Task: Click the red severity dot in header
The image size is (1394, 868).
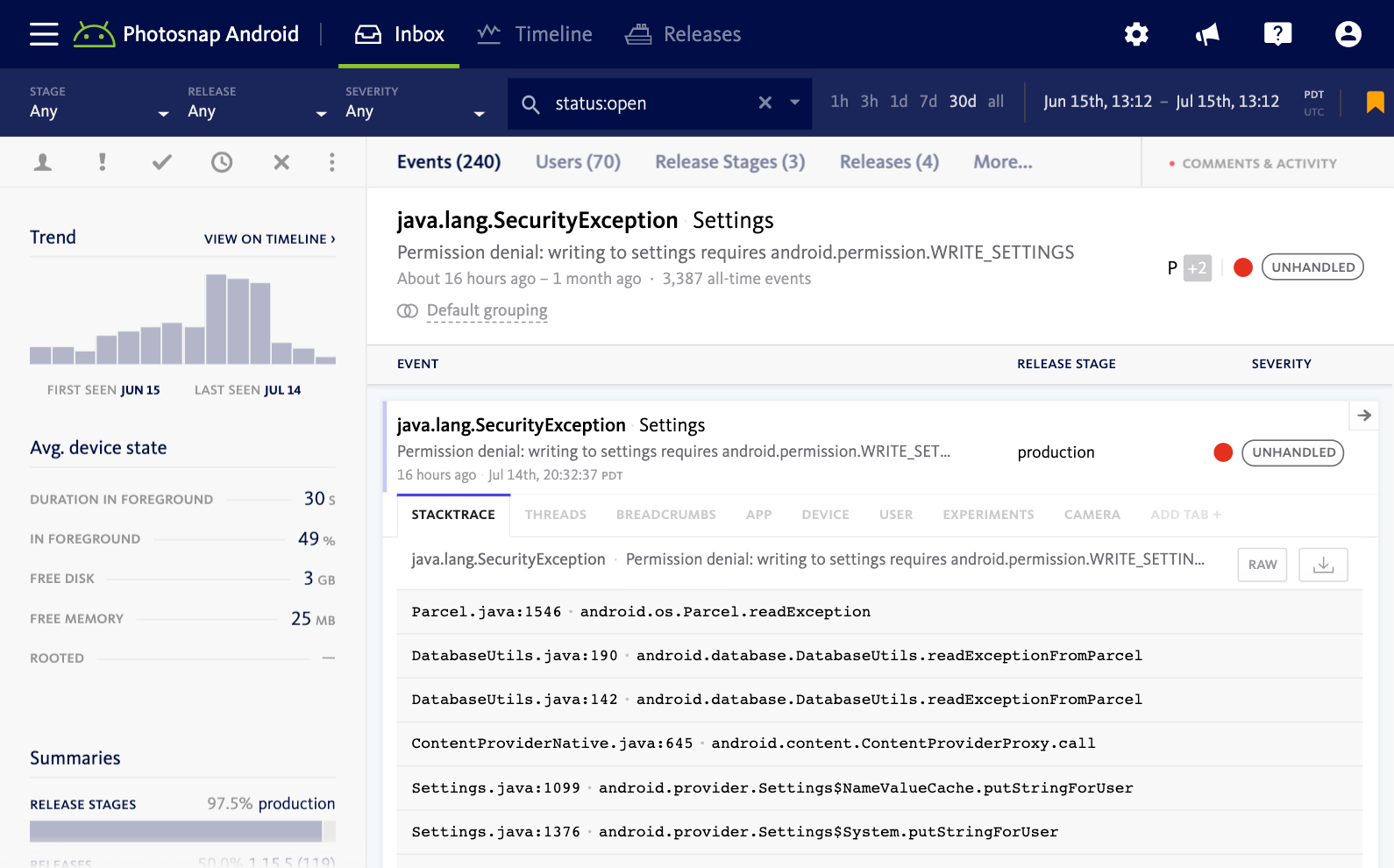Action: pyautogui.click(x=1242, y=267)
